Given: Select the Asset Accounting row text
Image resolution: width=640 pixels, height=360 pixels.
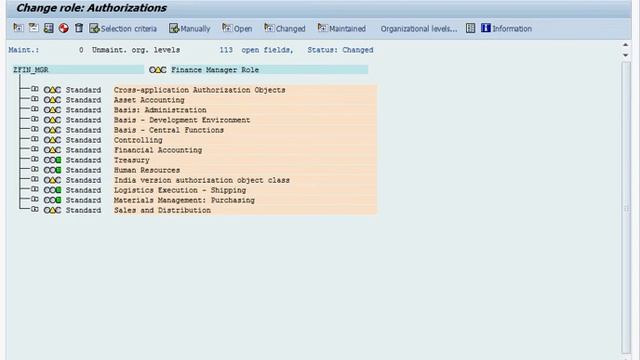Looking at the screenshot, I should (x=149, y=100).
